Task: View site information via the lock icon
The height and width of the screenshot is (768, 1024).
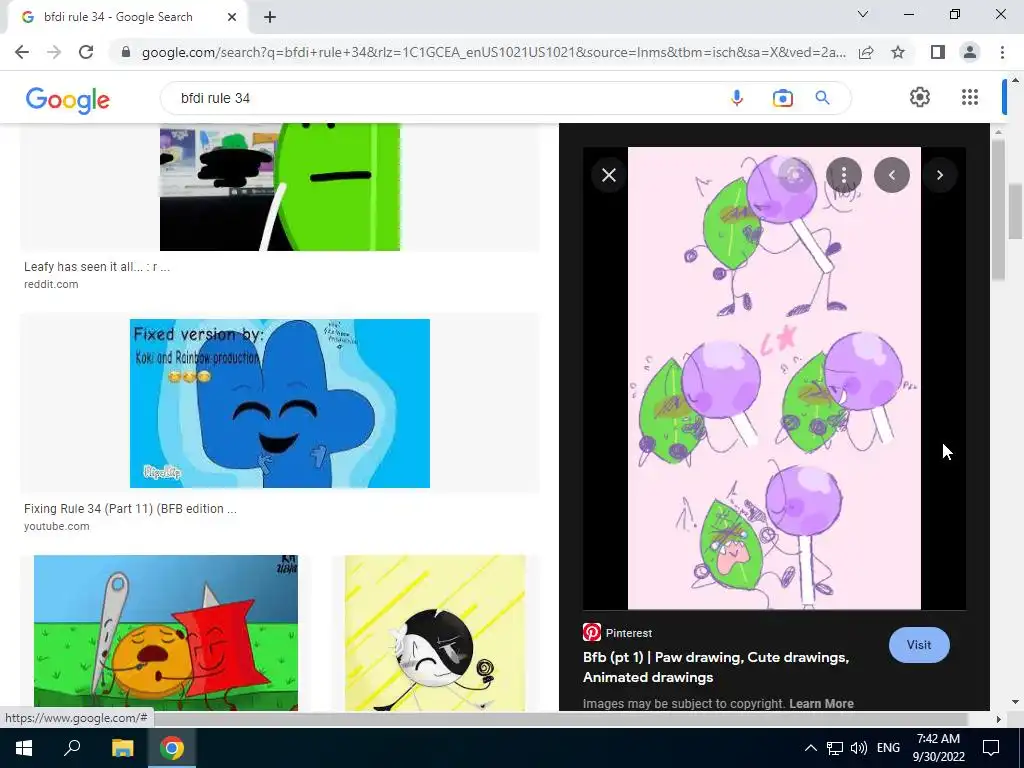Action: tap(126, 52)
